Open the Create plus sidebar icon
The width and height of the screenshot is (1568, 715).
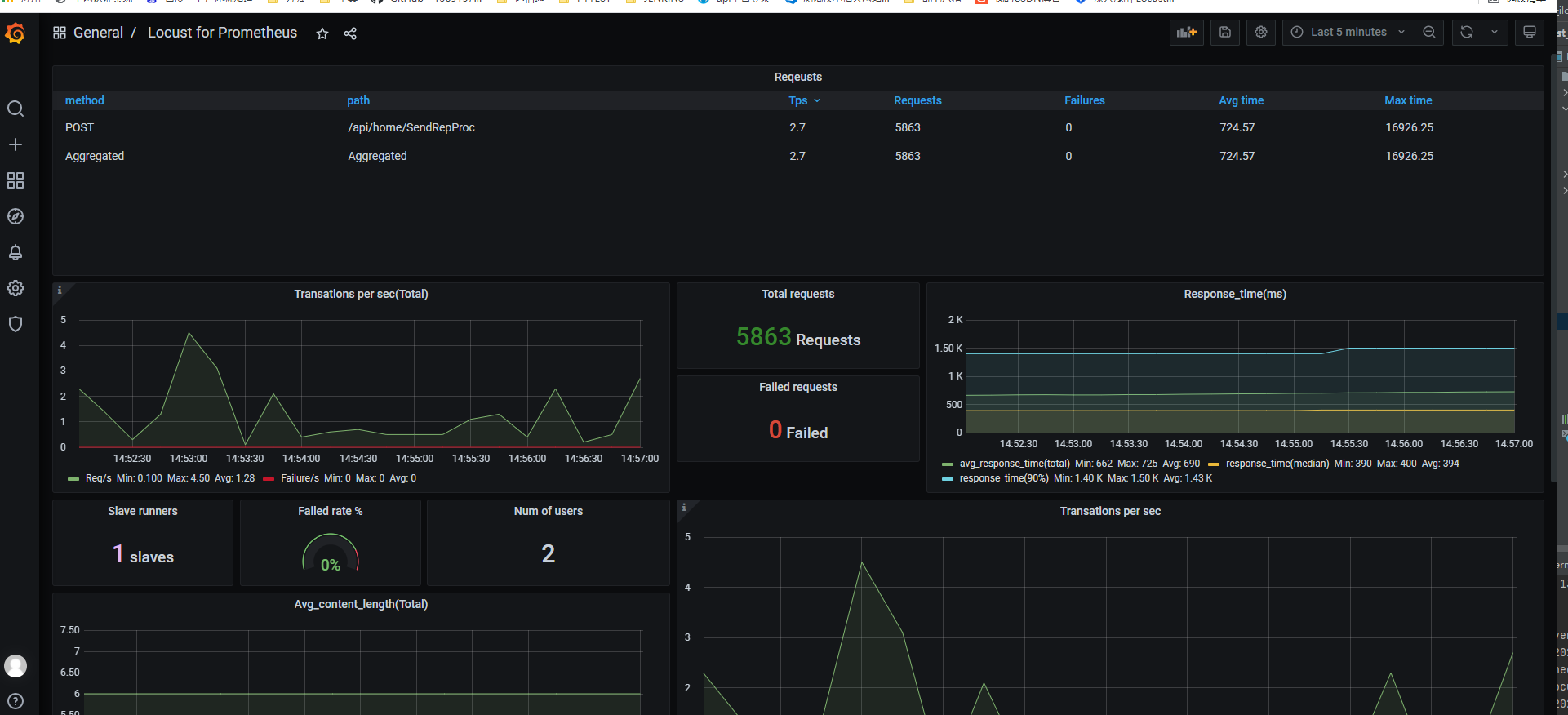click(x=16, y=144)
